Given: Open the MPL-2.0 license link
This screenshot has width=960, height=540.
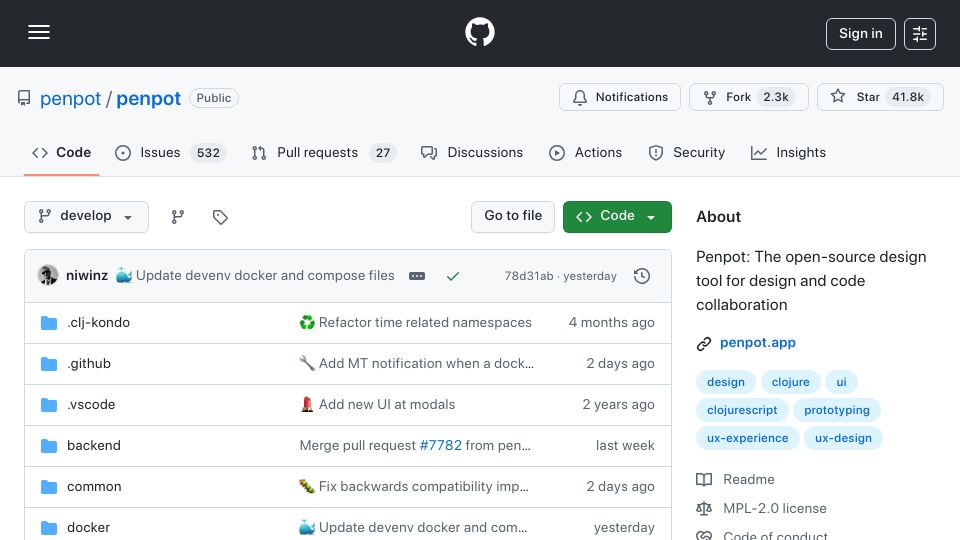Looking at the screenshot, I should pos(761,509).
